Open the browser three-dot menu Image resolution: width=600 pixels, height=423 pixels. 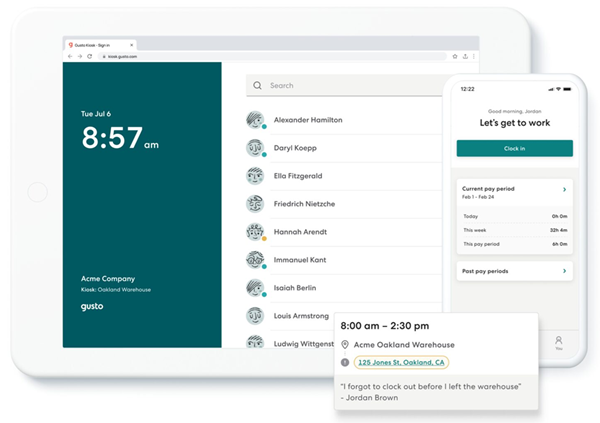(474, 56)
